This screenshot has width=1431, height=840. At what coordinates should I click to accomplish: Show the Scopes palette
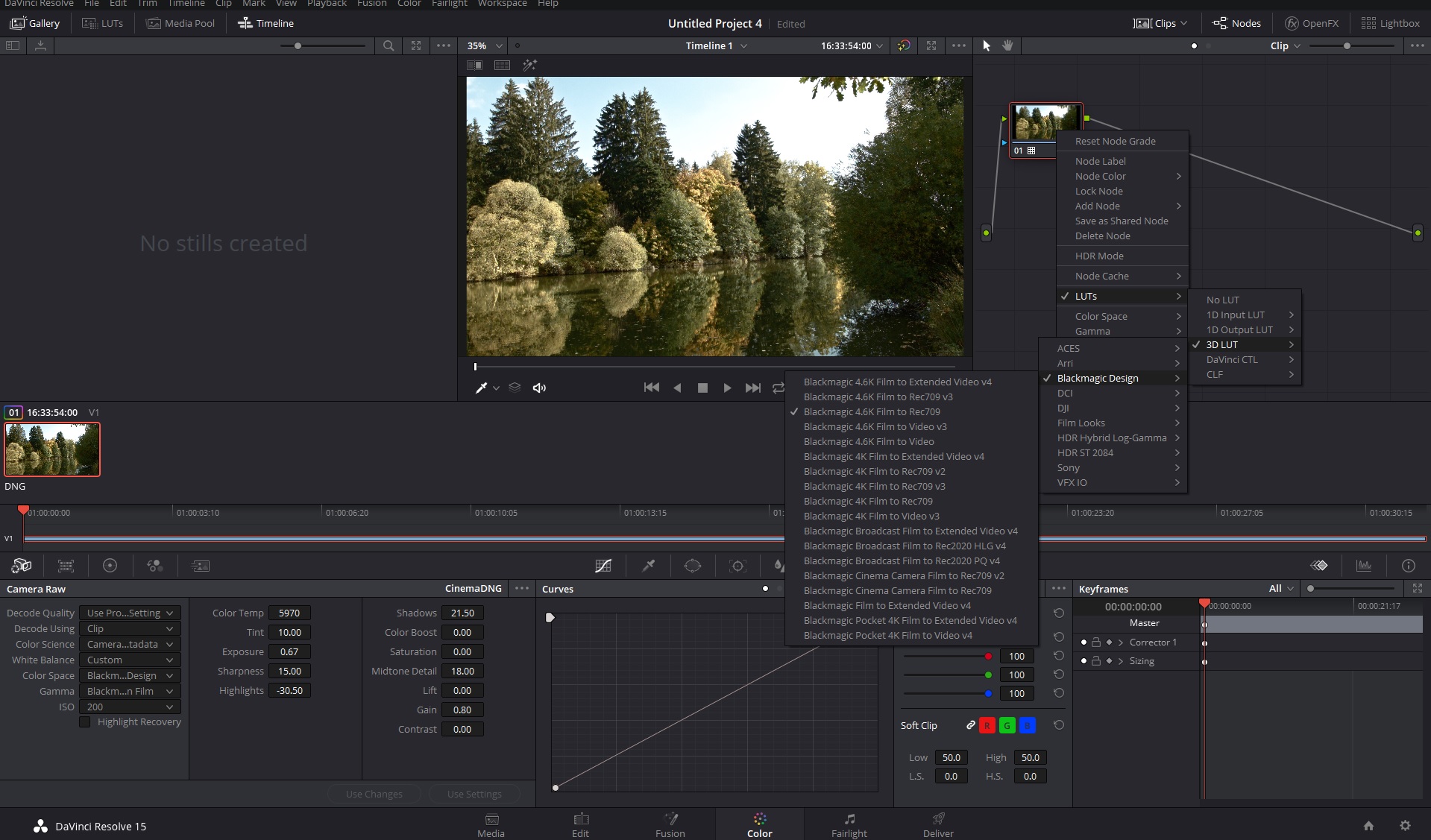point(1364,566)
